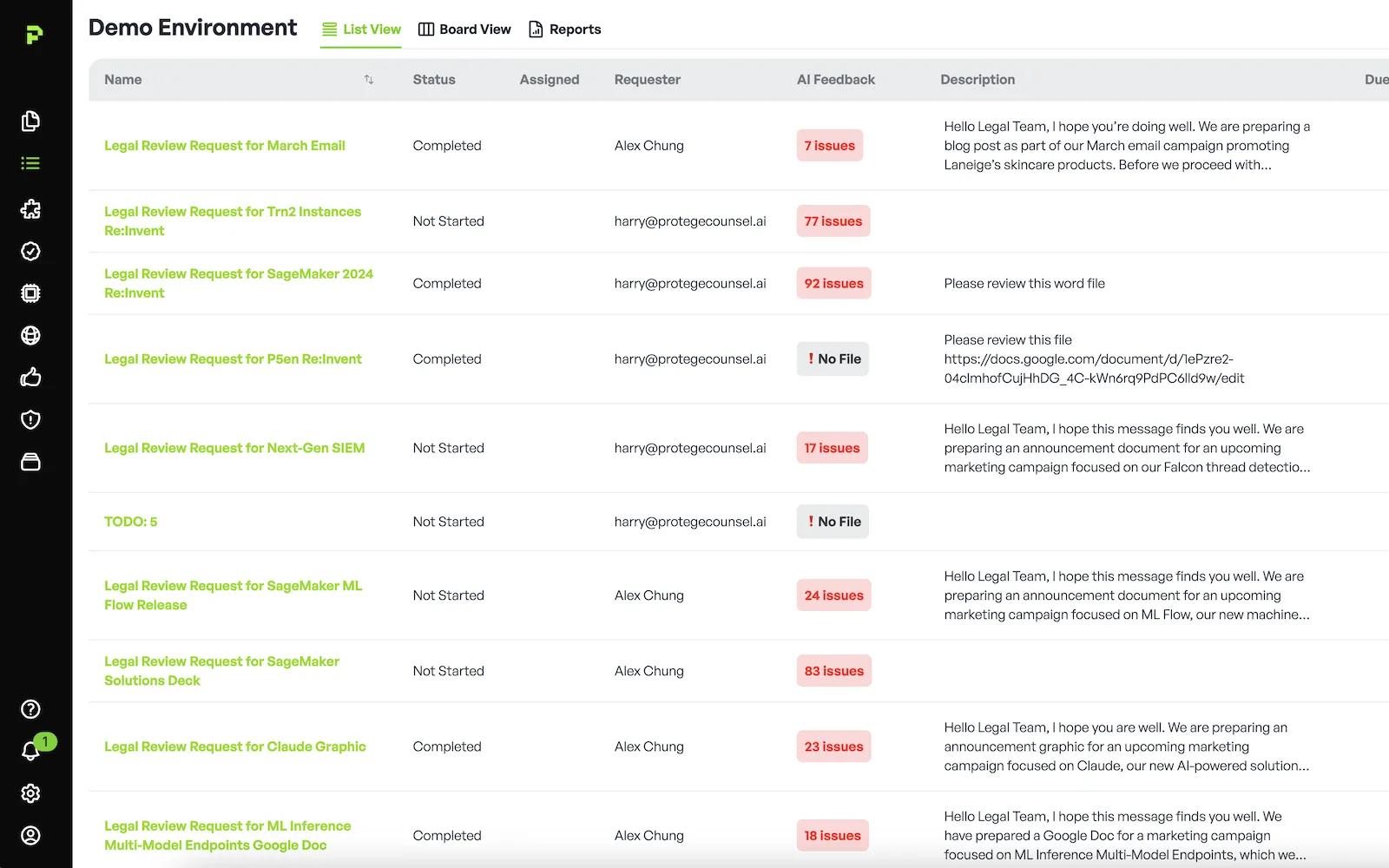Open the TODO: 5 request link
1389x868 pixels.
coord(131,522)
